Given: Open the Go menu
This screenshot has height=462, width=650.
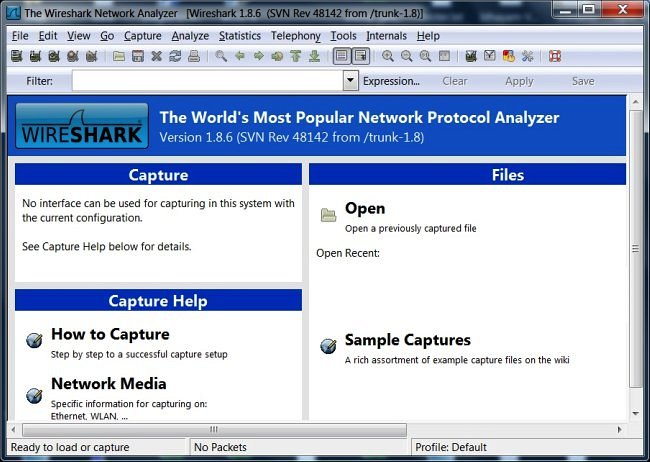Looking at the screenshot, I should coord(107,36).
